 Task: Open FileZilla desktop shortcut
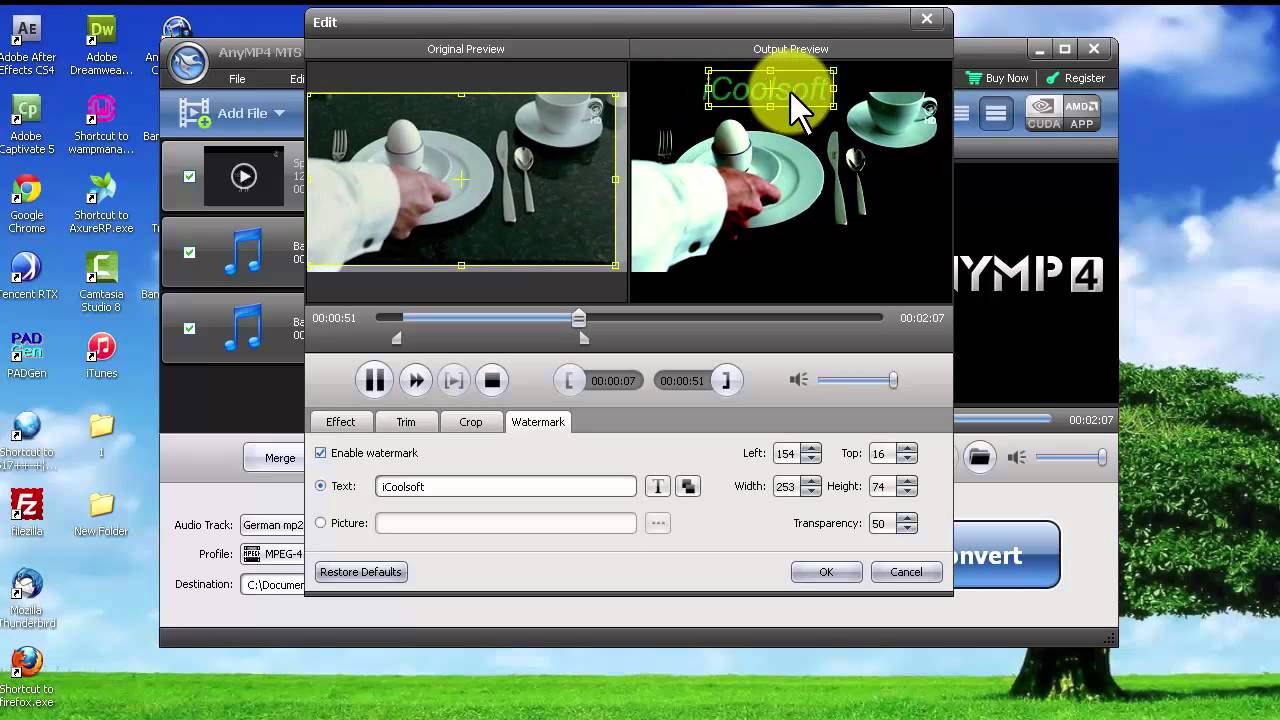[x=27, y=512]
